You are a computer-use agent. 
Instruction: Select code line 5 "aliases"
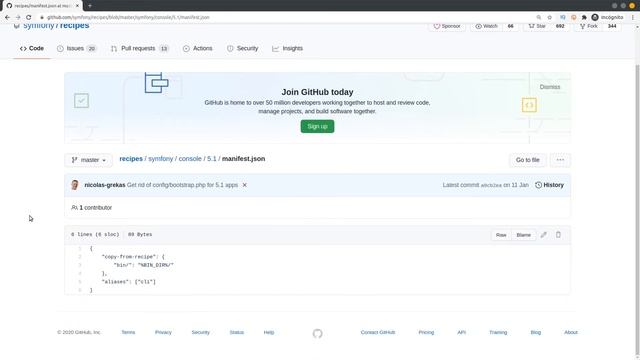tap(129, 282)
